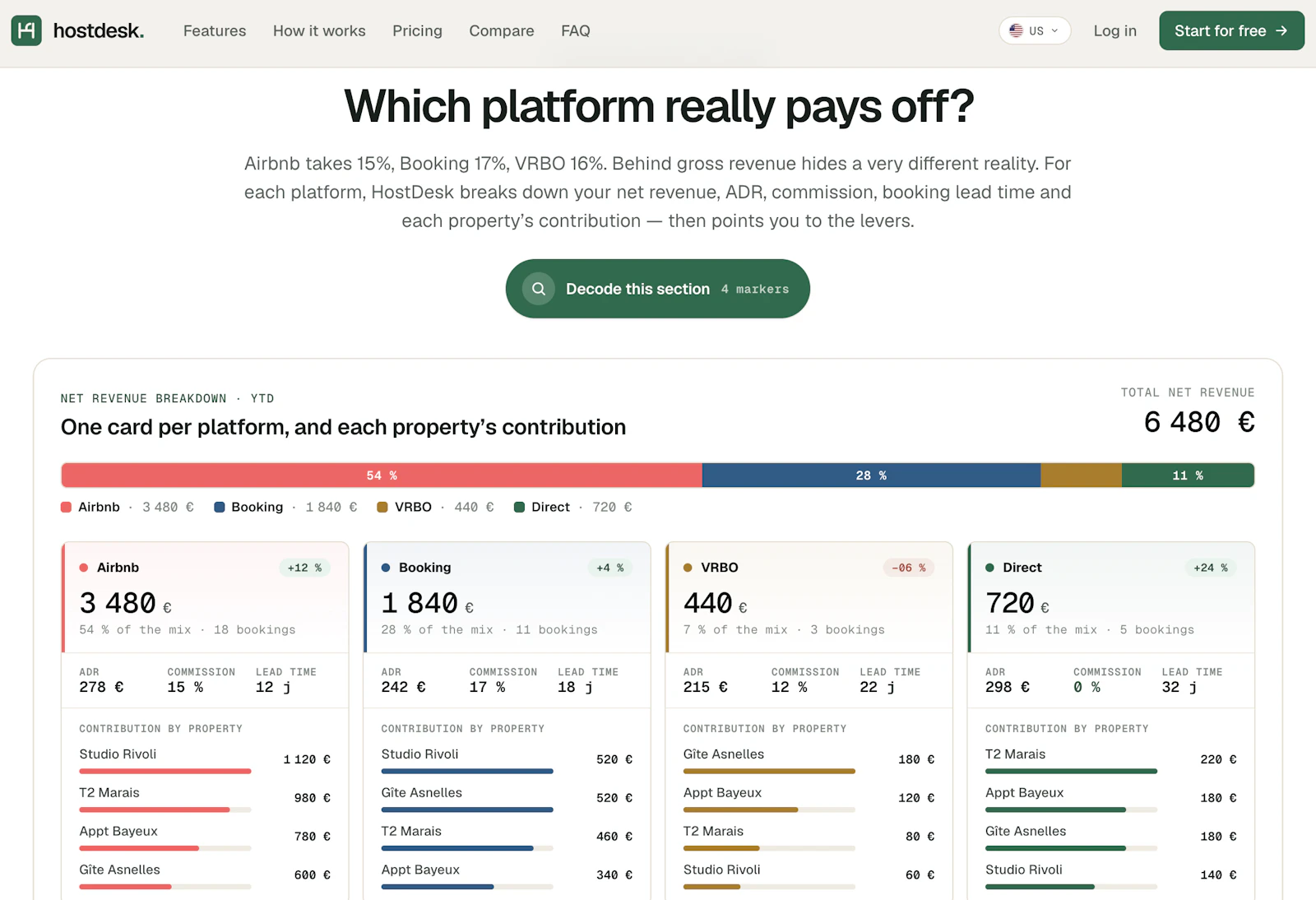Screen dimensions: 1316x900
Task: Click the −06 % badge on VRBO card
Action: 909,568
